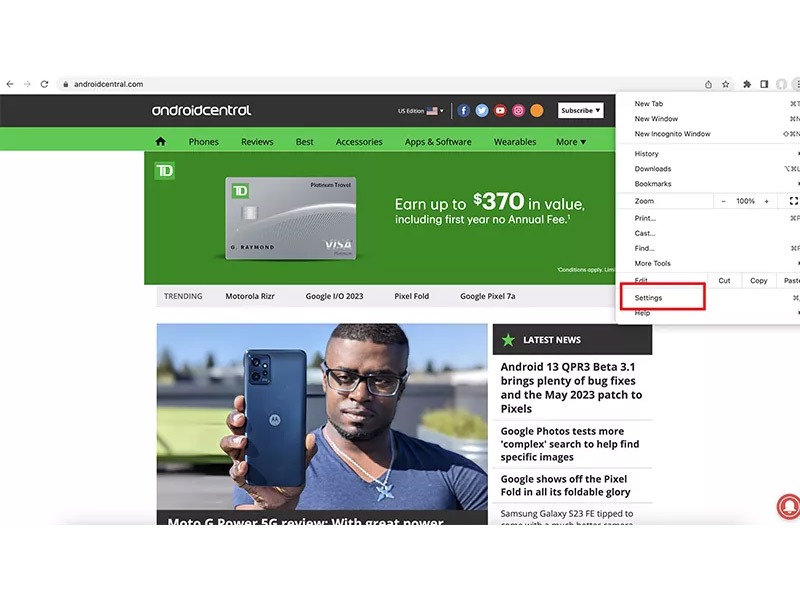Viewport: 800px width, 600px height.
Task: Reload the androidcentral.com page
Action: click(x=44, y=84)
